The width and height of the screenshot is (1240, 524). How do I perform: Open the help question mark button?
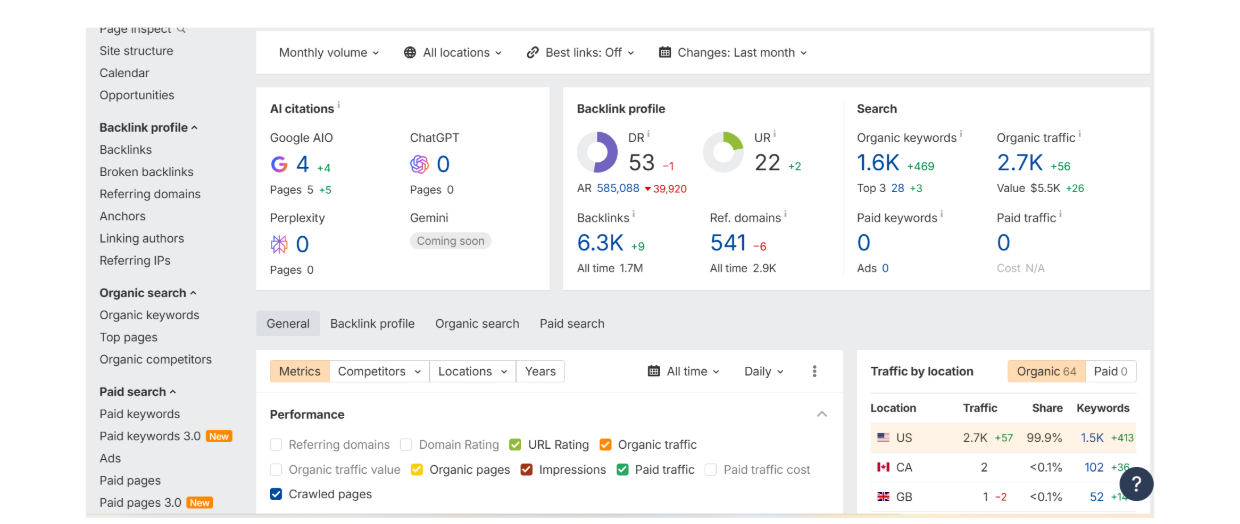point(1136,484)
